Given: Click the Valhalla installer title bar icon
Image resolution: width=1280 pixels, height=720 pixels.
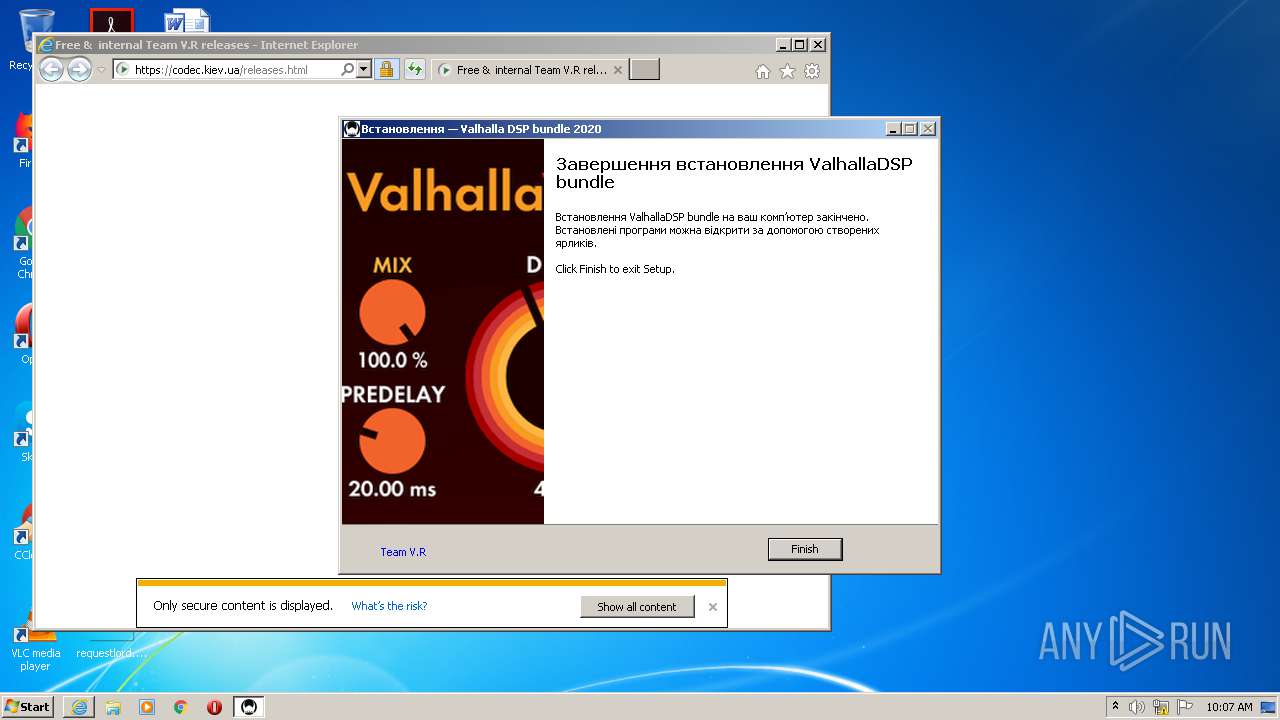Looking at the screenshot, I should pos(351,129).
